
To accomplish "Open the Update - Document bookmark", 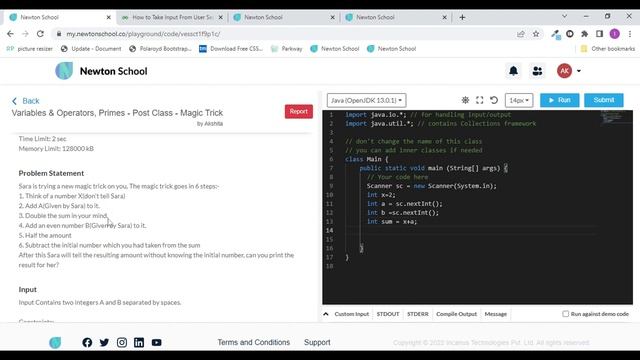I will [x=91, y=49].
